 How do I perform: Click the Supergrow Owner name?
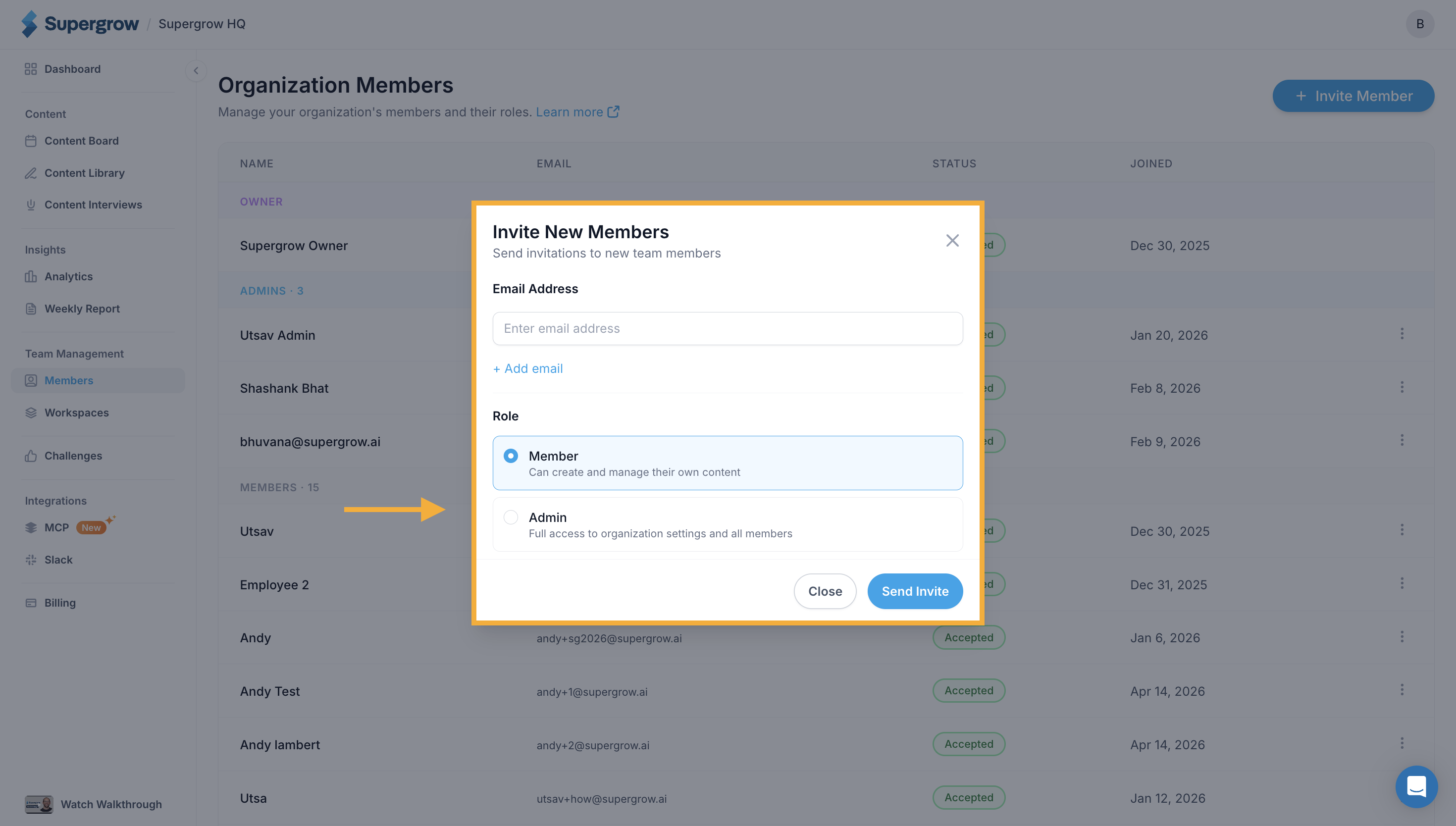pos(294,246)
